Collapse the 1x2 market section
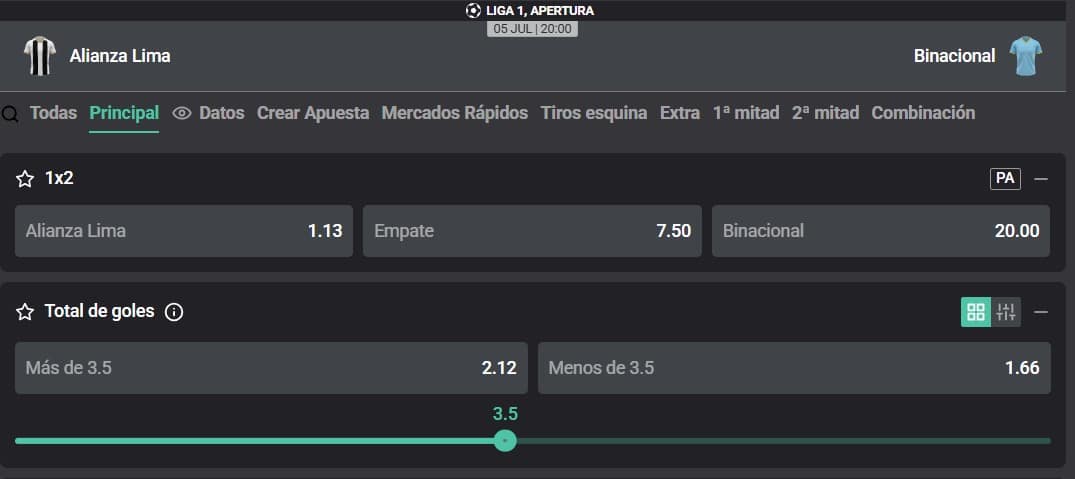The image size is (1075, 479). (x=1041, y=179)
